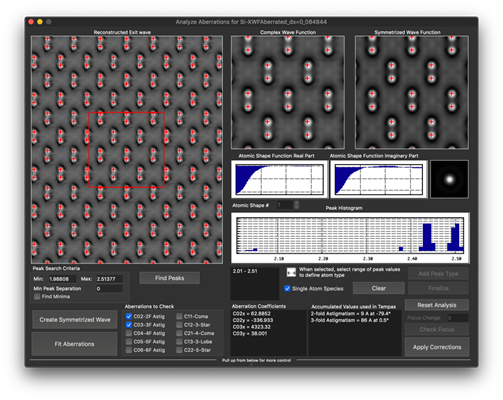Enable the C04-4F Astig checkbox
This screenshot has width=503, height=400.
pos(129,333)
